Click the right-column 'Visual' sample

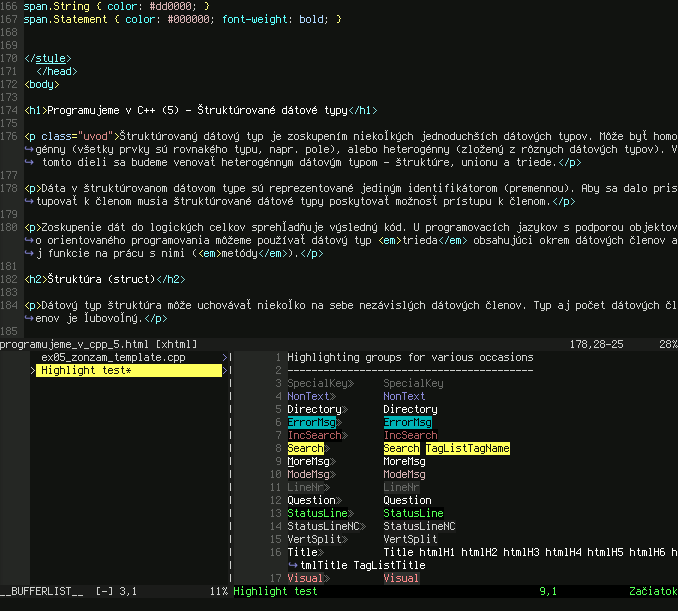(401, 578)
